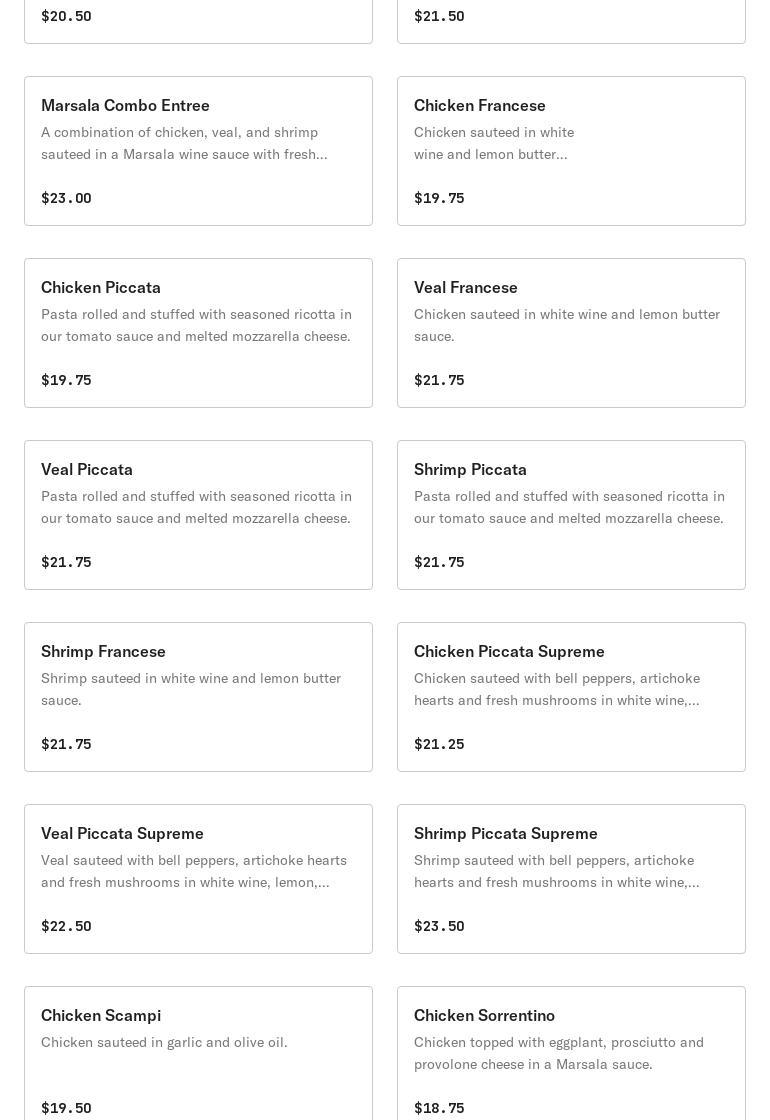Open Chicken Piccata for $19.75

pyautogui.click(x=199, y=333)
